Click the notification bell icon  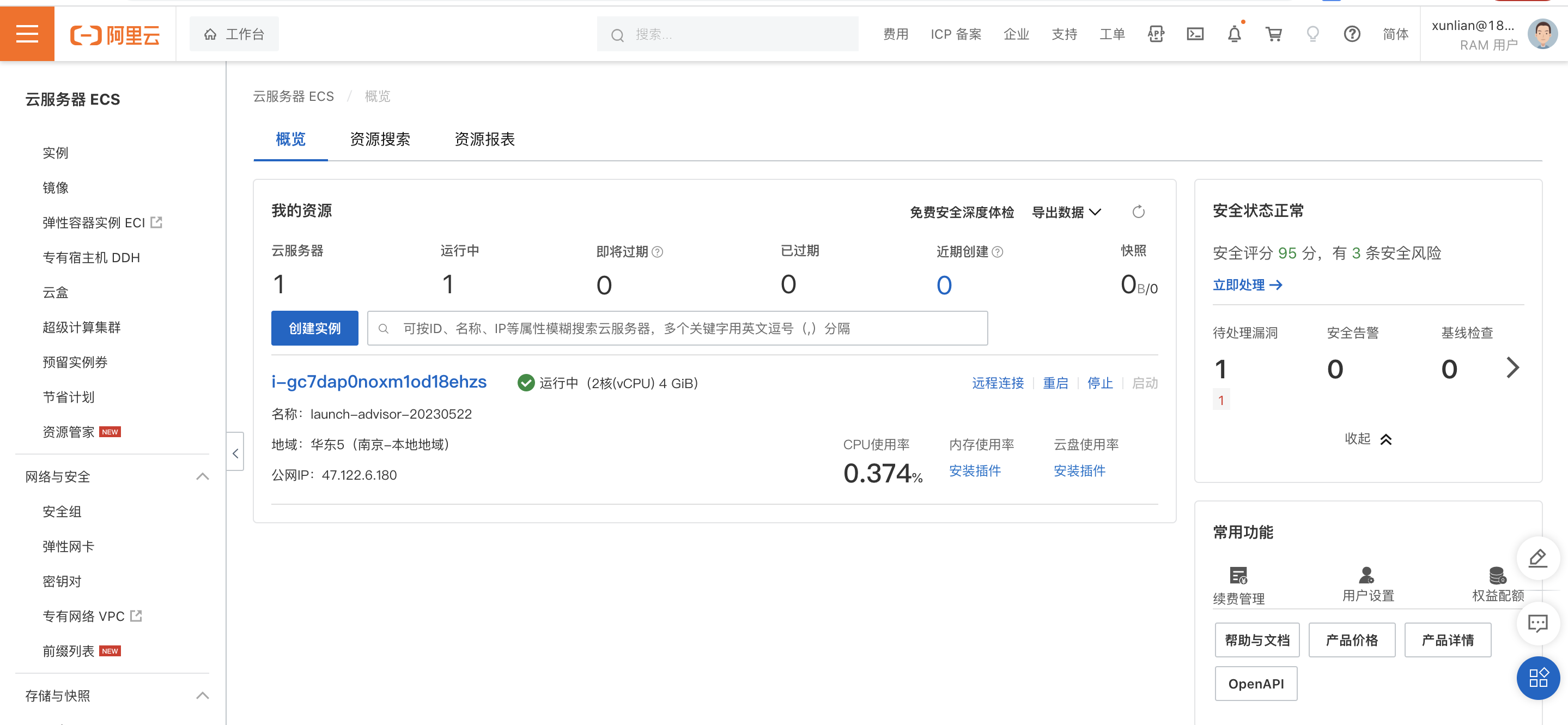point(1234,34)
